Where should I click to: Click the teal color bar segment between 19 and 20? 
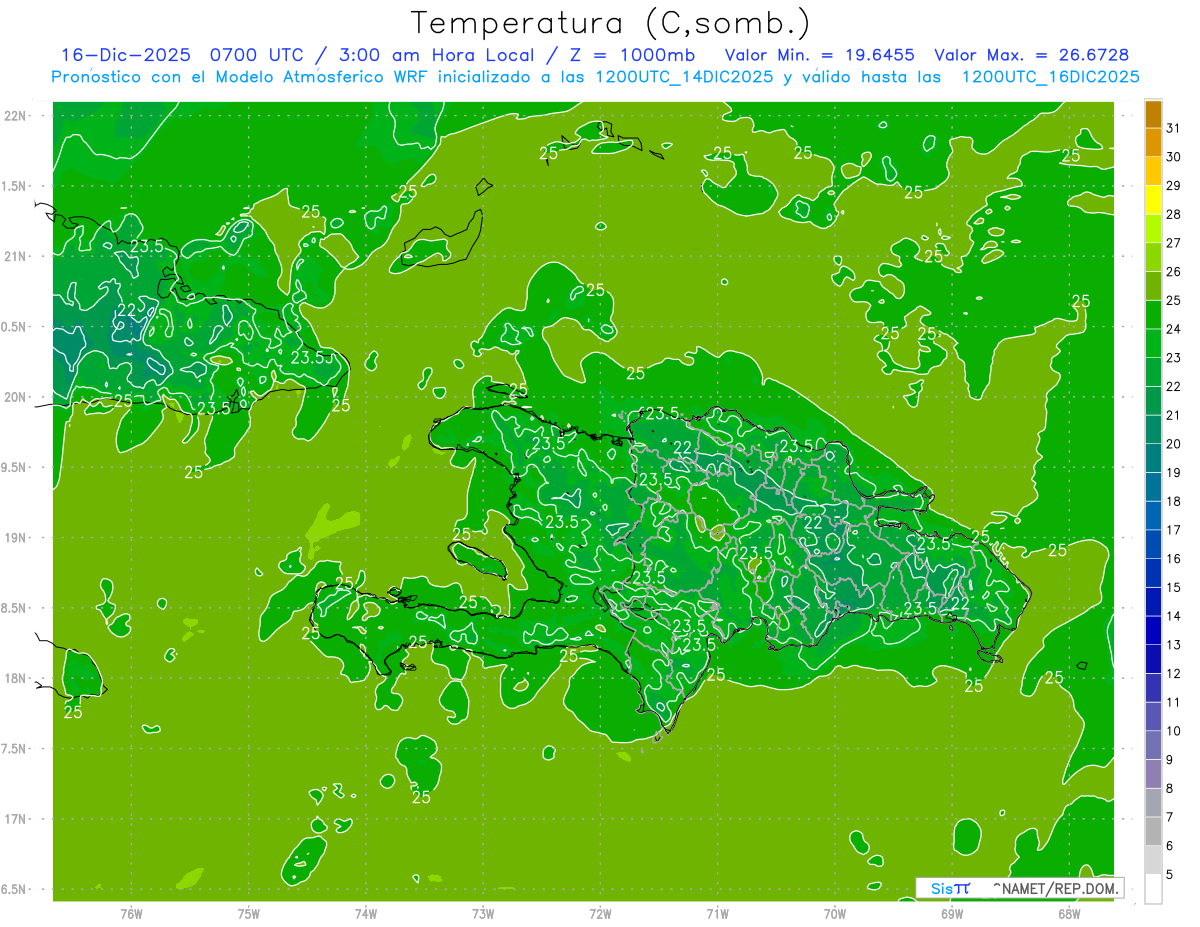tap(1153, 458)
